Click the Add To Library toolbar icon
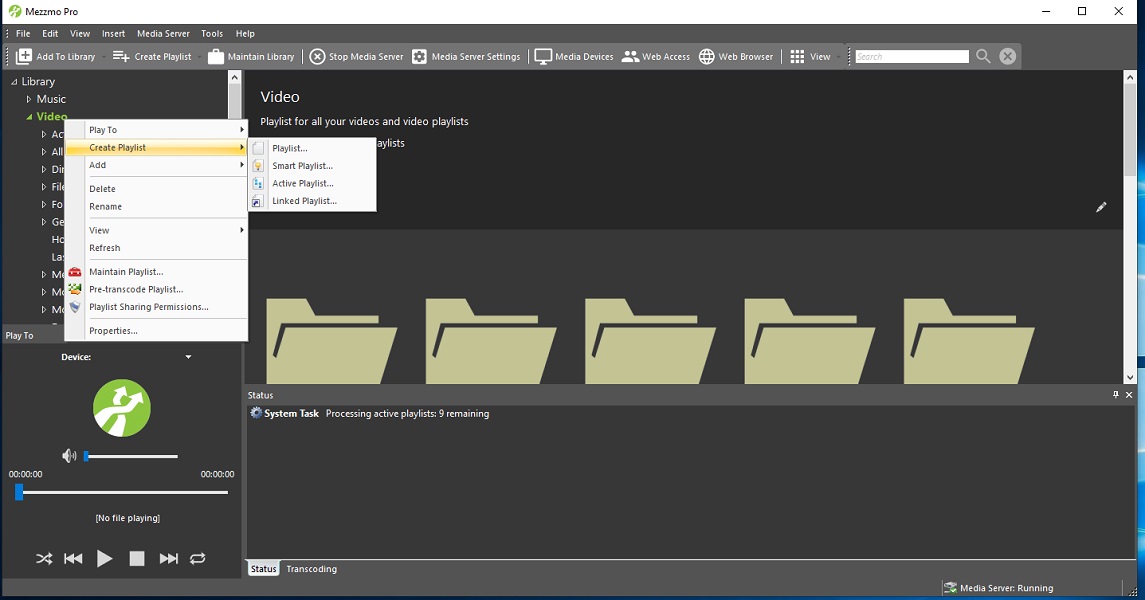 coord(24,56)
